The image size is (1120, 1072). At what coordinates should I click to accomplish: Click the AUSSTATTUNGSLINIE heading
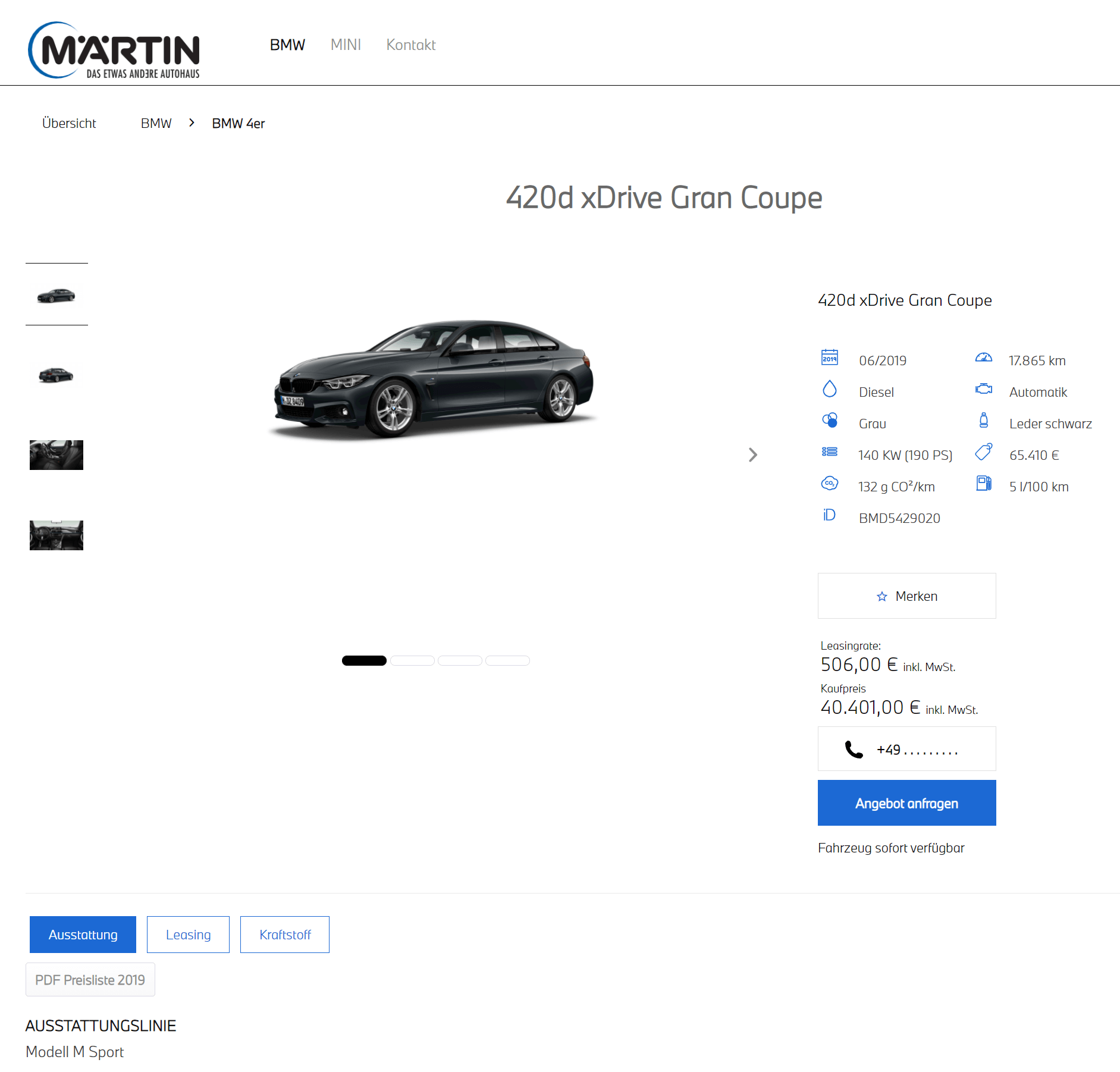[101, 1026]
